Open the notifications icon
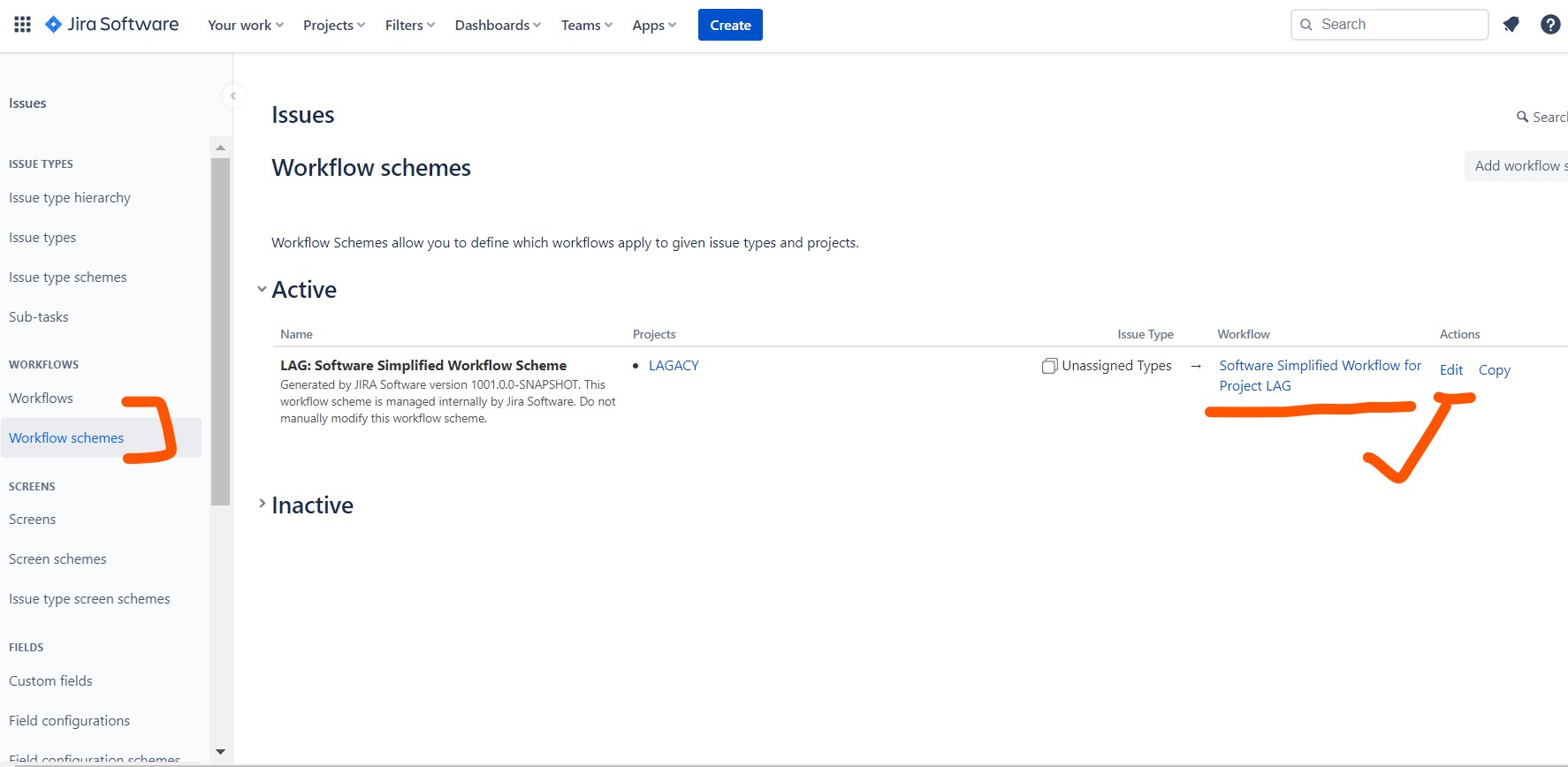The image size is (1568, 767). point(1511,25)
